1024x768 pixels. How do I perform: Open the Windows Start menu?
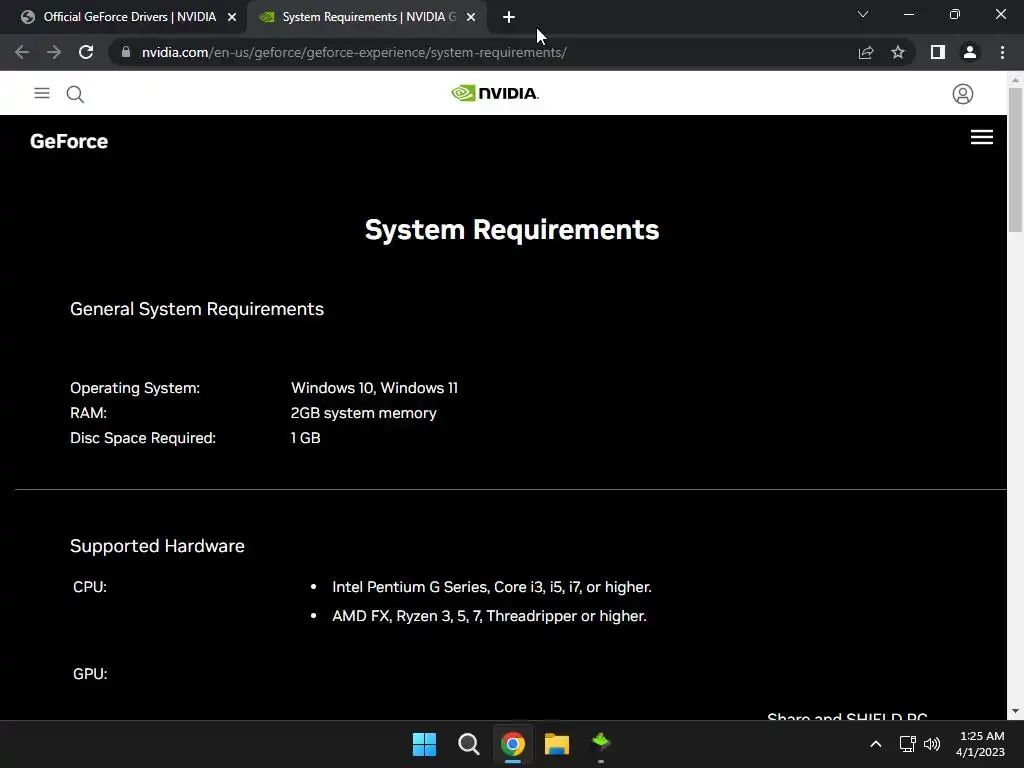click(x=424, y=744)
